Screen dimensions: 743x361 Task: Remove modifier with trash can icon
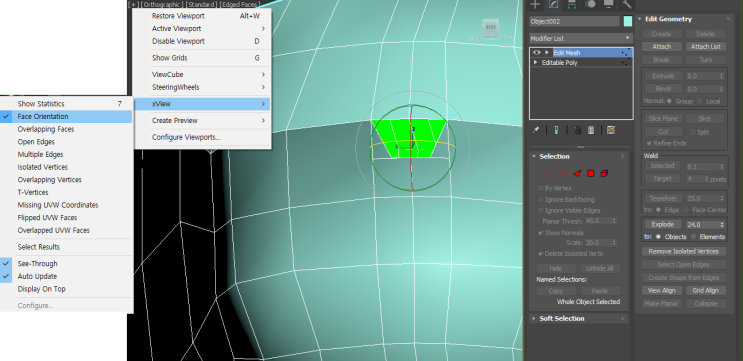pos(591,130)
